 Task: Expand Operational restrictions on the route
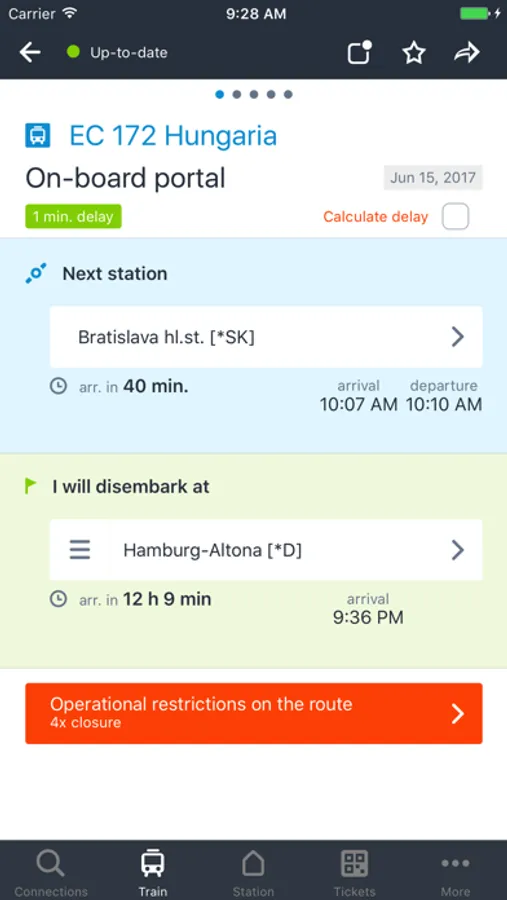254,713
